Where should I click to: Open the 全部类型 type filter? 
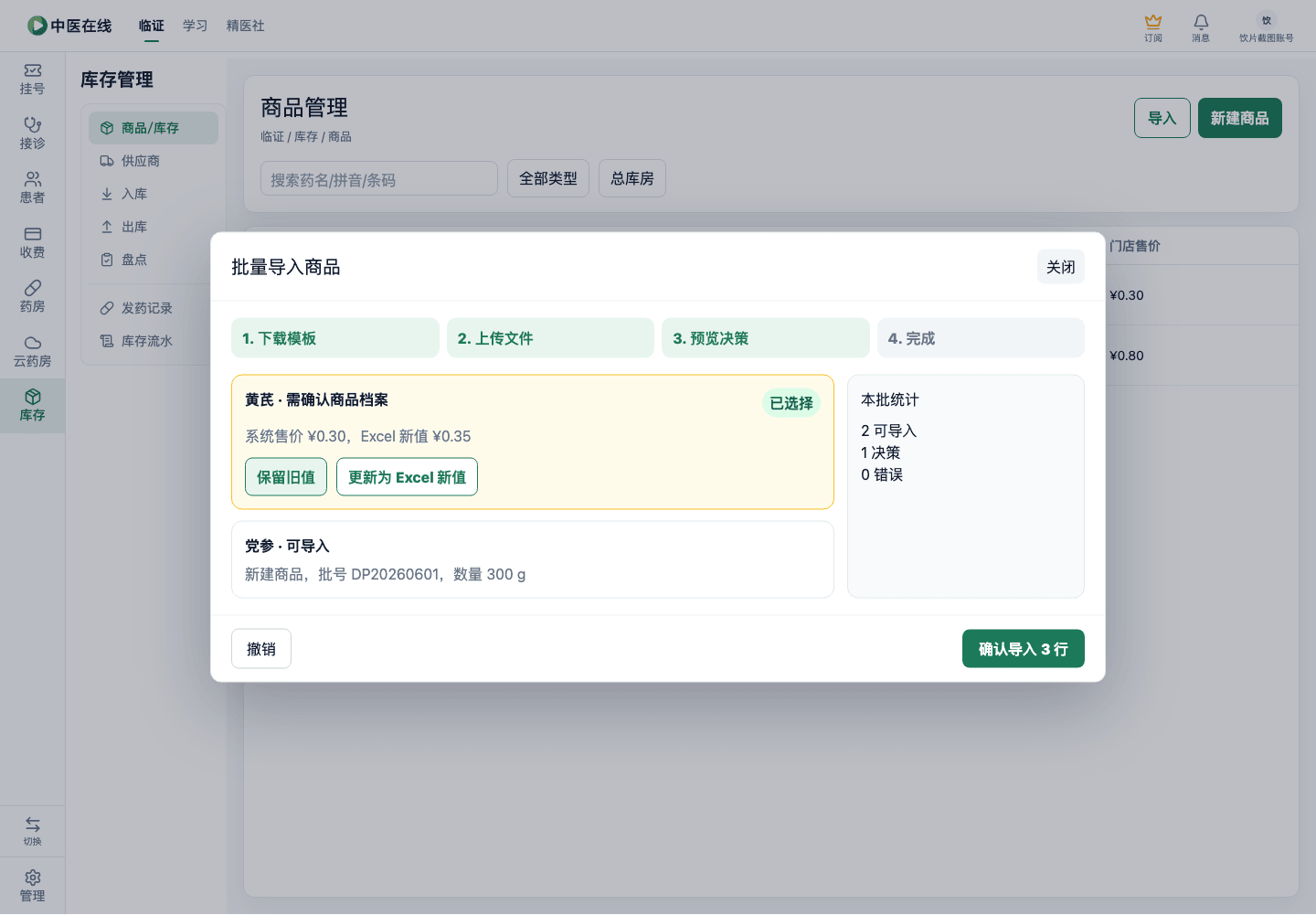click(548, 178)
